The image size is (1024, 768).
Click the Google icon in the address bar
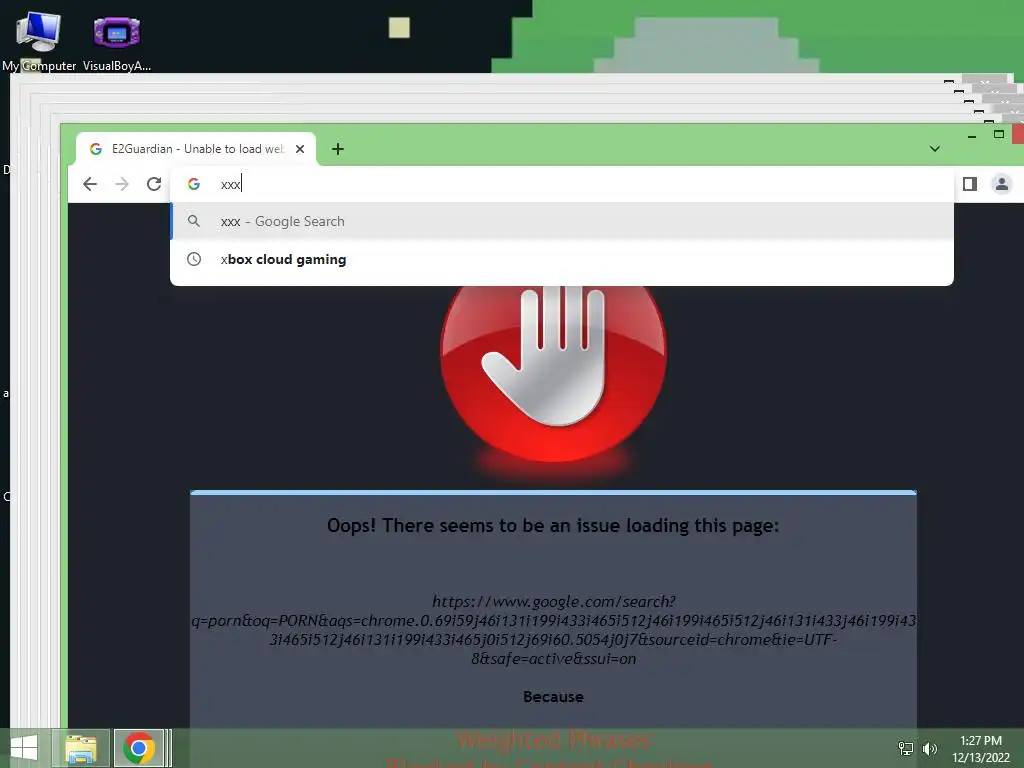[194, 184]
